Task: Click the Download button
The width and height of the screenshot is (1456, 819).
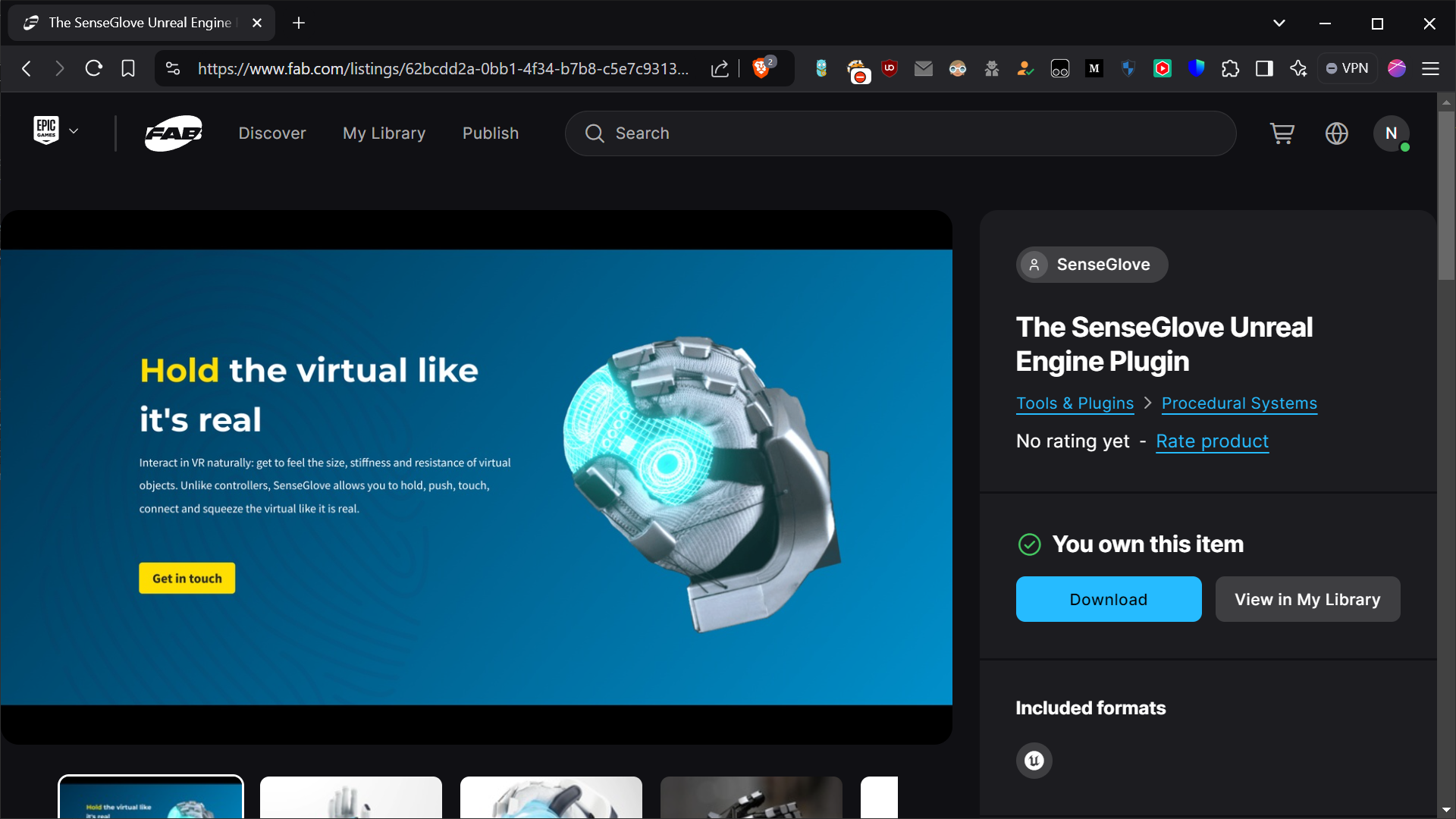Action: 1108,599
